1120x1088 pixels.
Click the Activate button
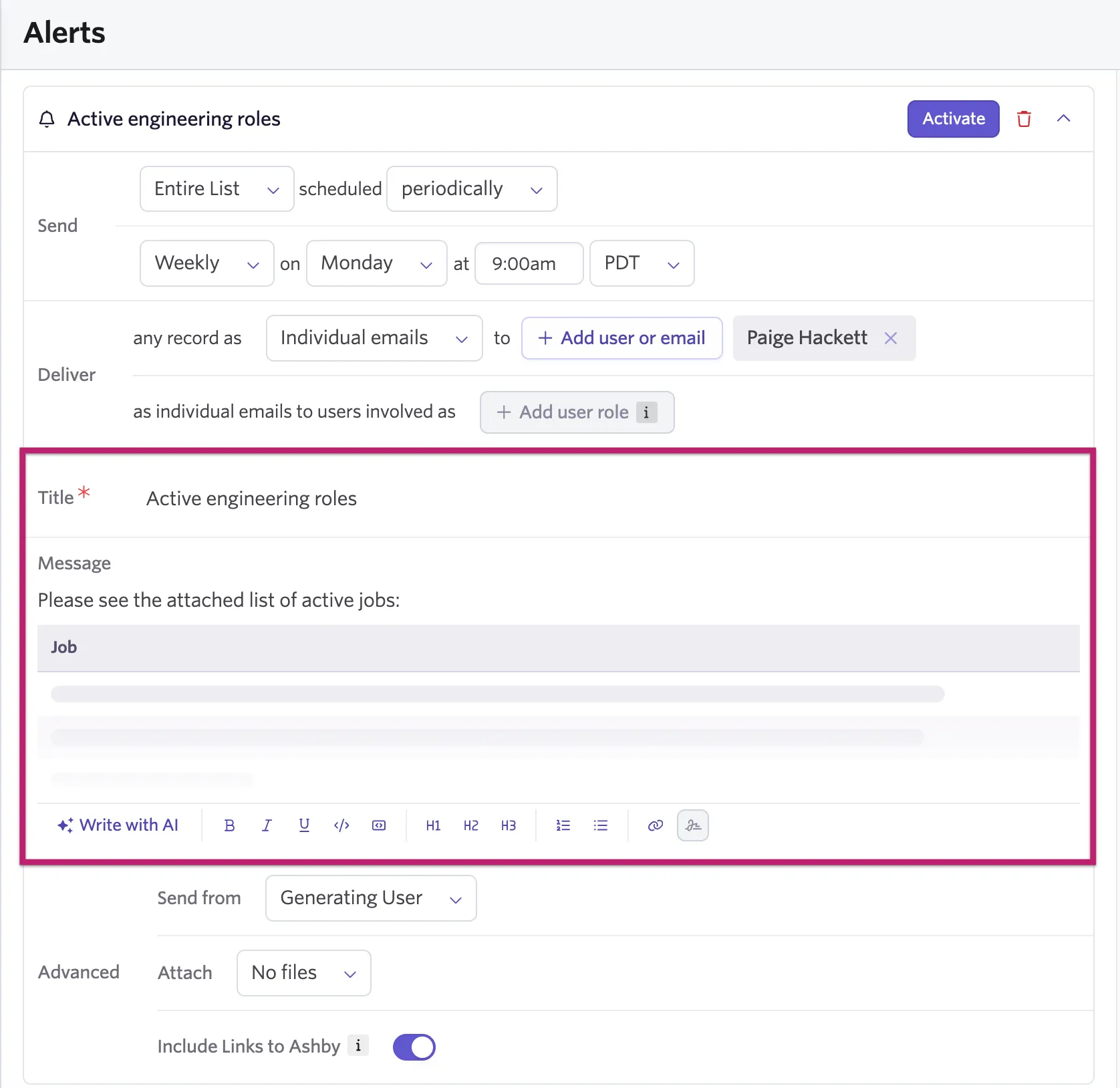pyautogui.click(x=954, y=119)
